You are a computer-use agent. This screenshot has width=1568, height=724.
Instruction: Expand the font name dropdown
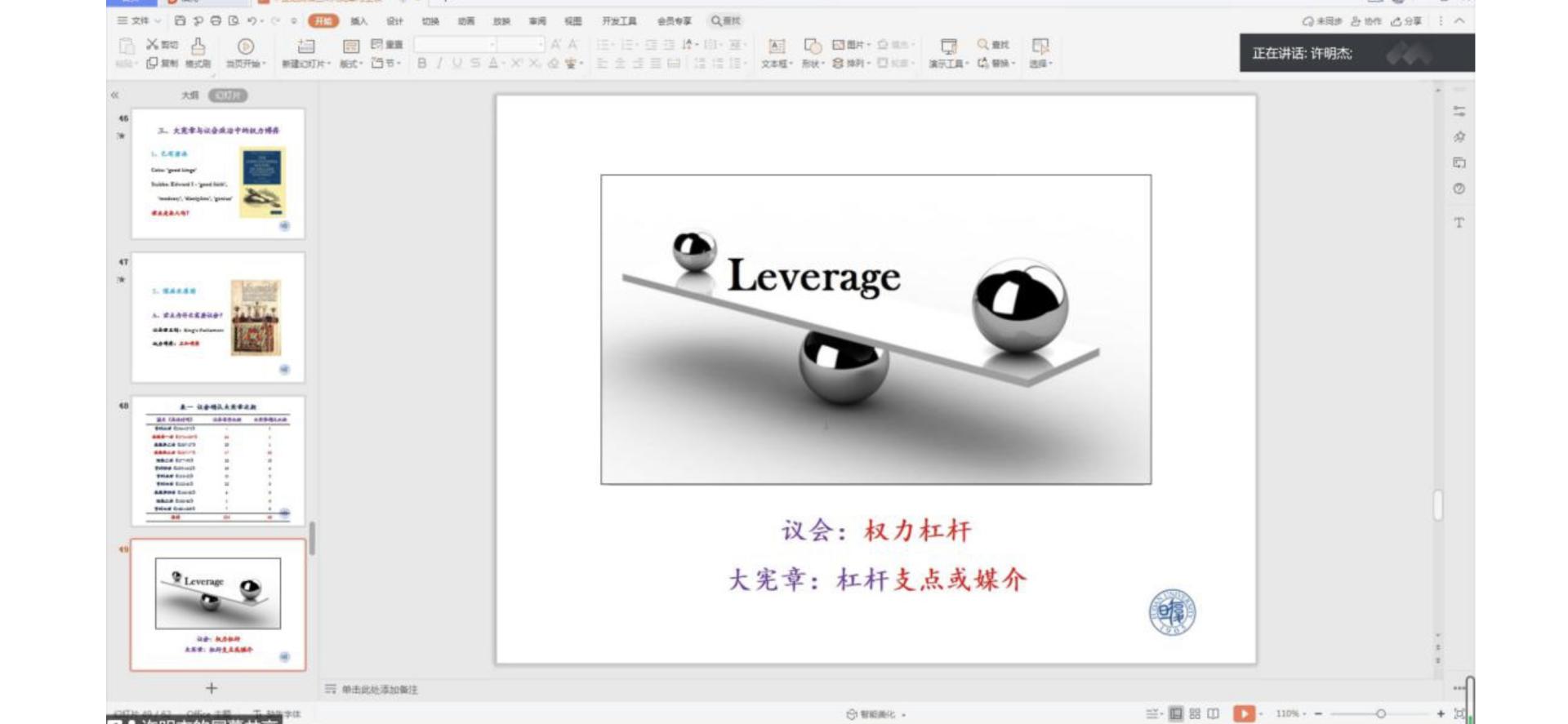click(x=492, y=45)
